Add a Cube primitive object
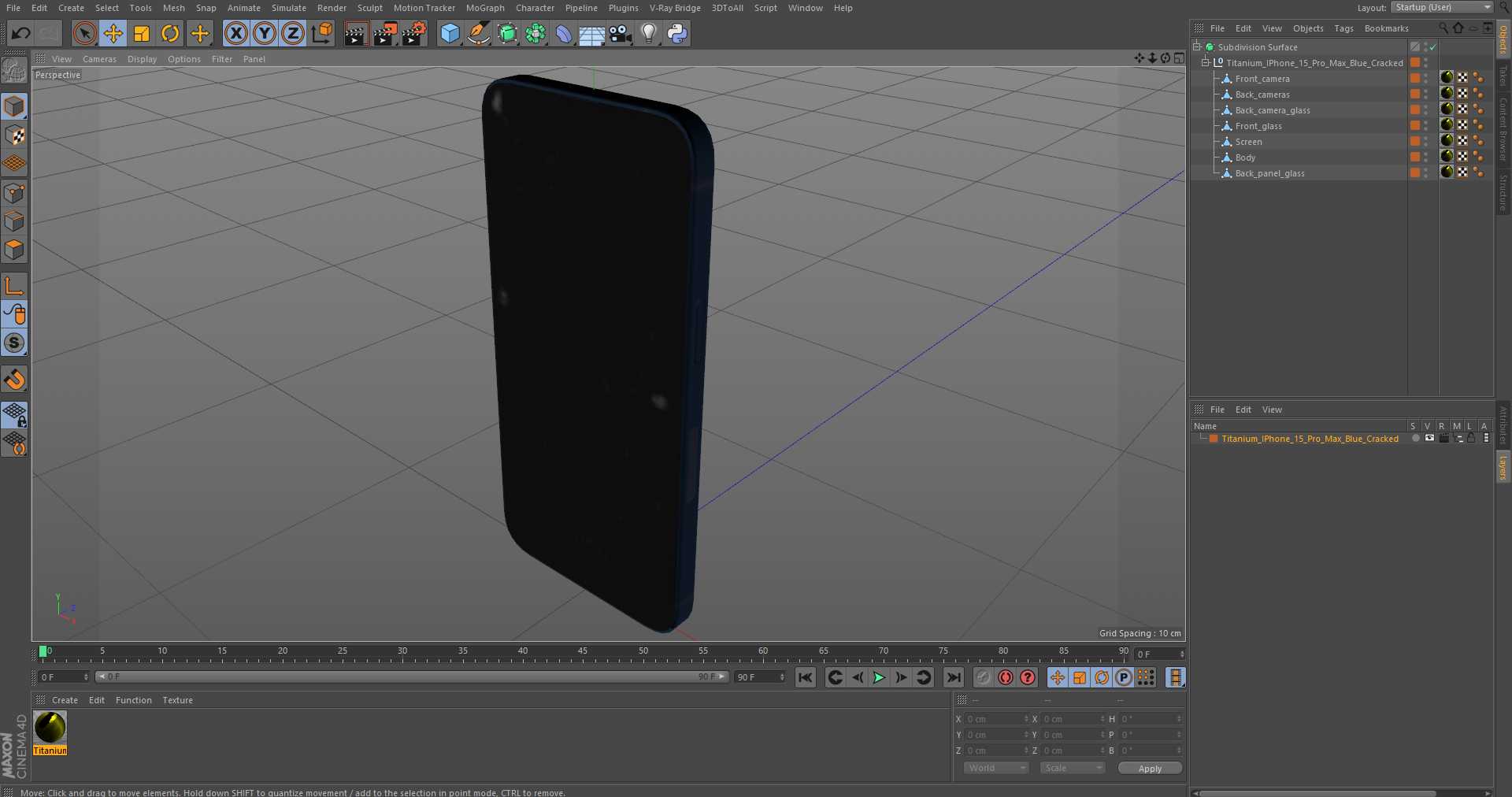The image size is (1512, 797). (450, 33)
